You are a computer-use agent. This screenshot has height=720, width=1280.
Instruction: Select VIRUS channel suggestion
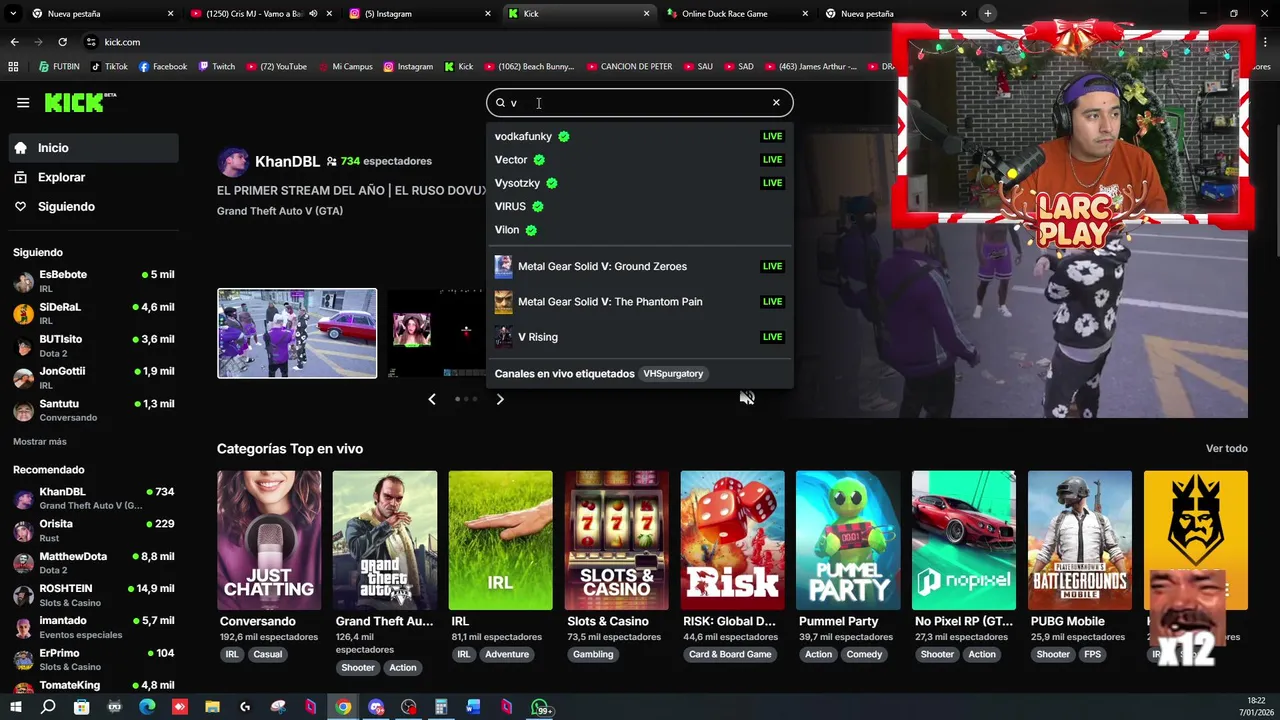pyautogui.click(x=639, y=206)
